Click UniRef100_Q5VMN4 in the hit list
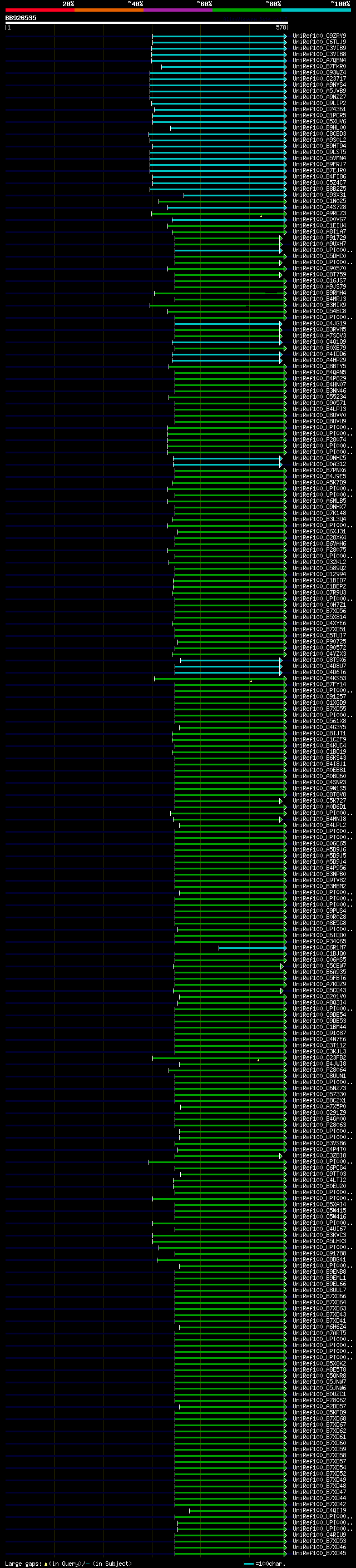The image size is (356, 1568). point(319,159)
